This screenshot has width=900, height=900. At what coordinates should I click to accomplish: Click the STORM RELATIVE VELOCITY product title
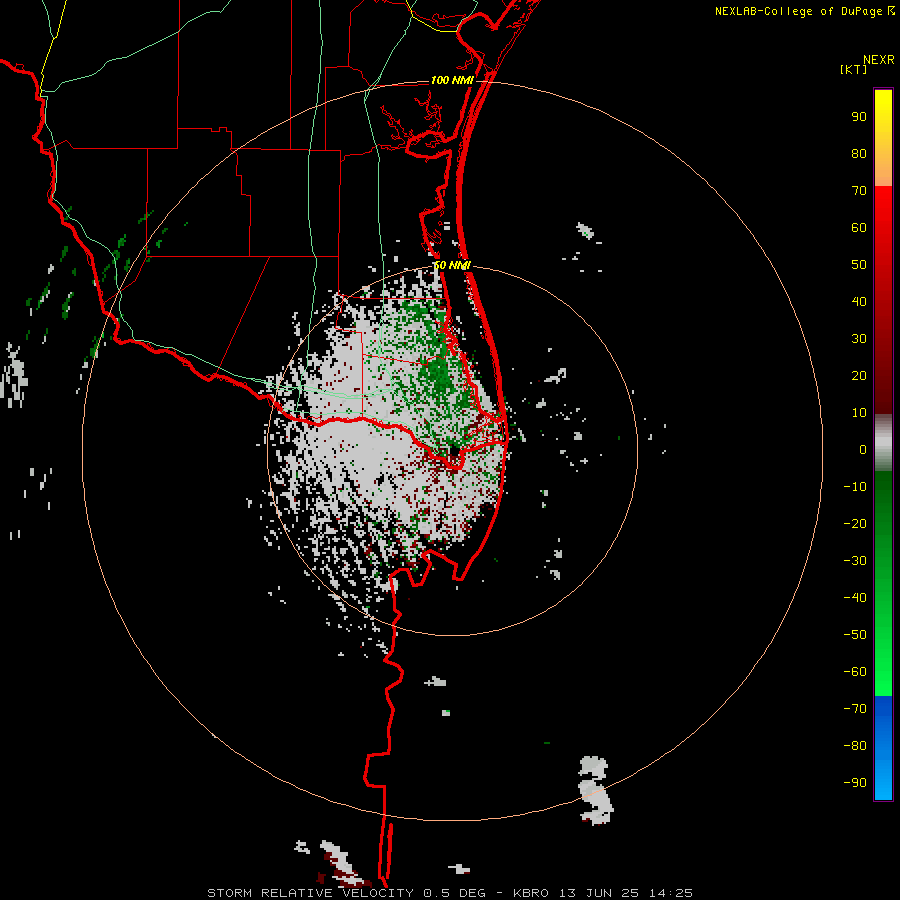310,893
